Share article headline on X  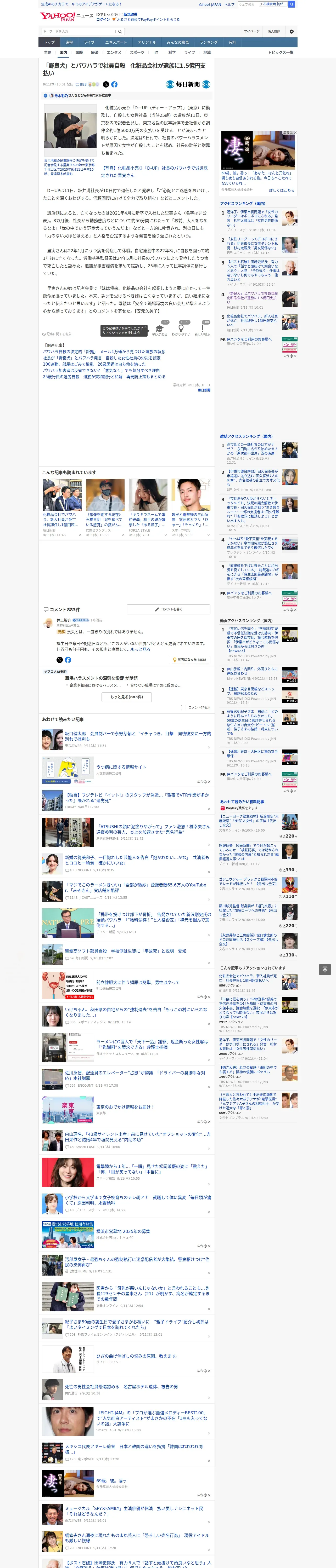(106, 85)
